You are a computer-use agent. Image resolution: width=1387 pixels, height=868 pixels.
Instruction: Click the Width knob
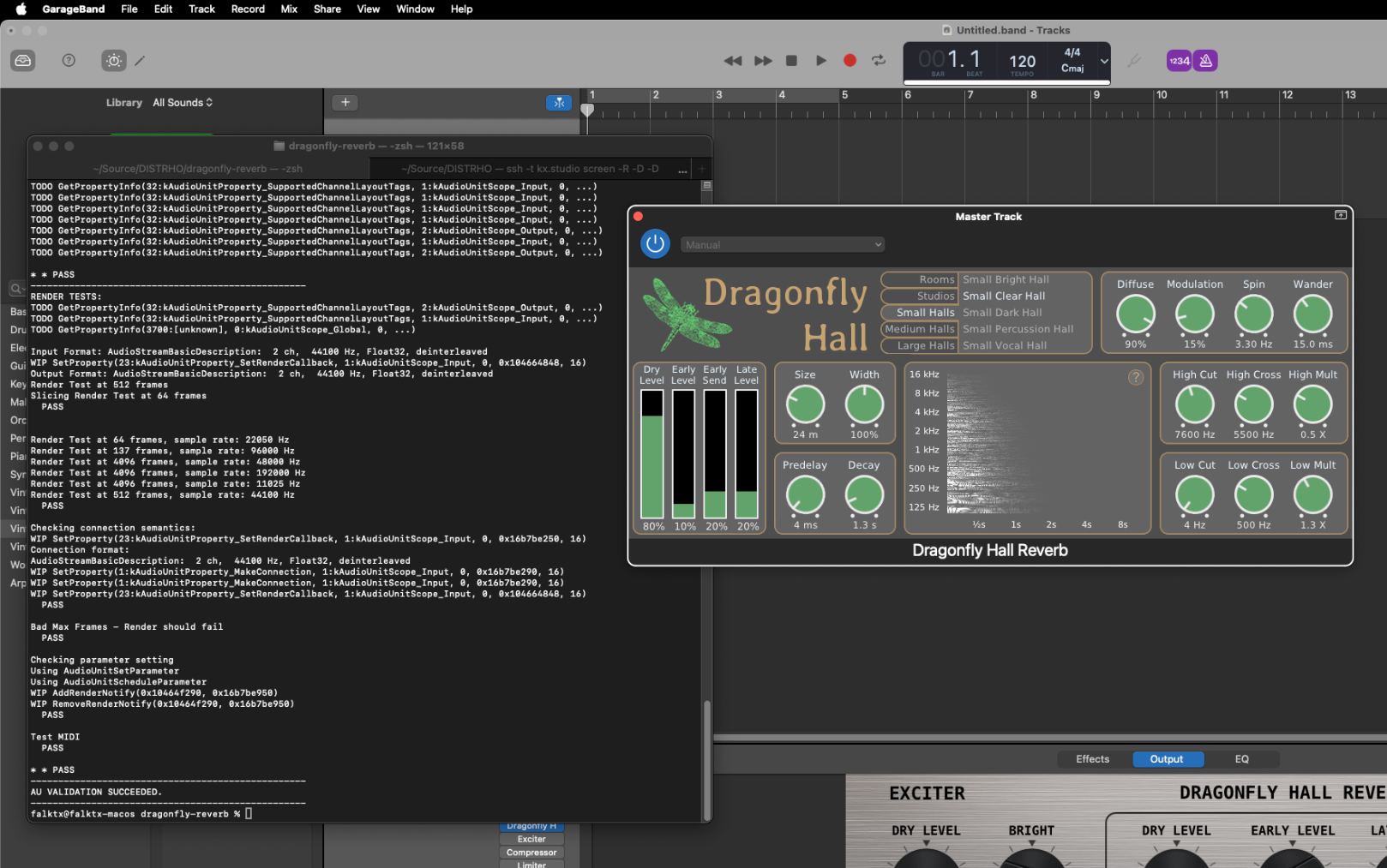click(864, 404)
